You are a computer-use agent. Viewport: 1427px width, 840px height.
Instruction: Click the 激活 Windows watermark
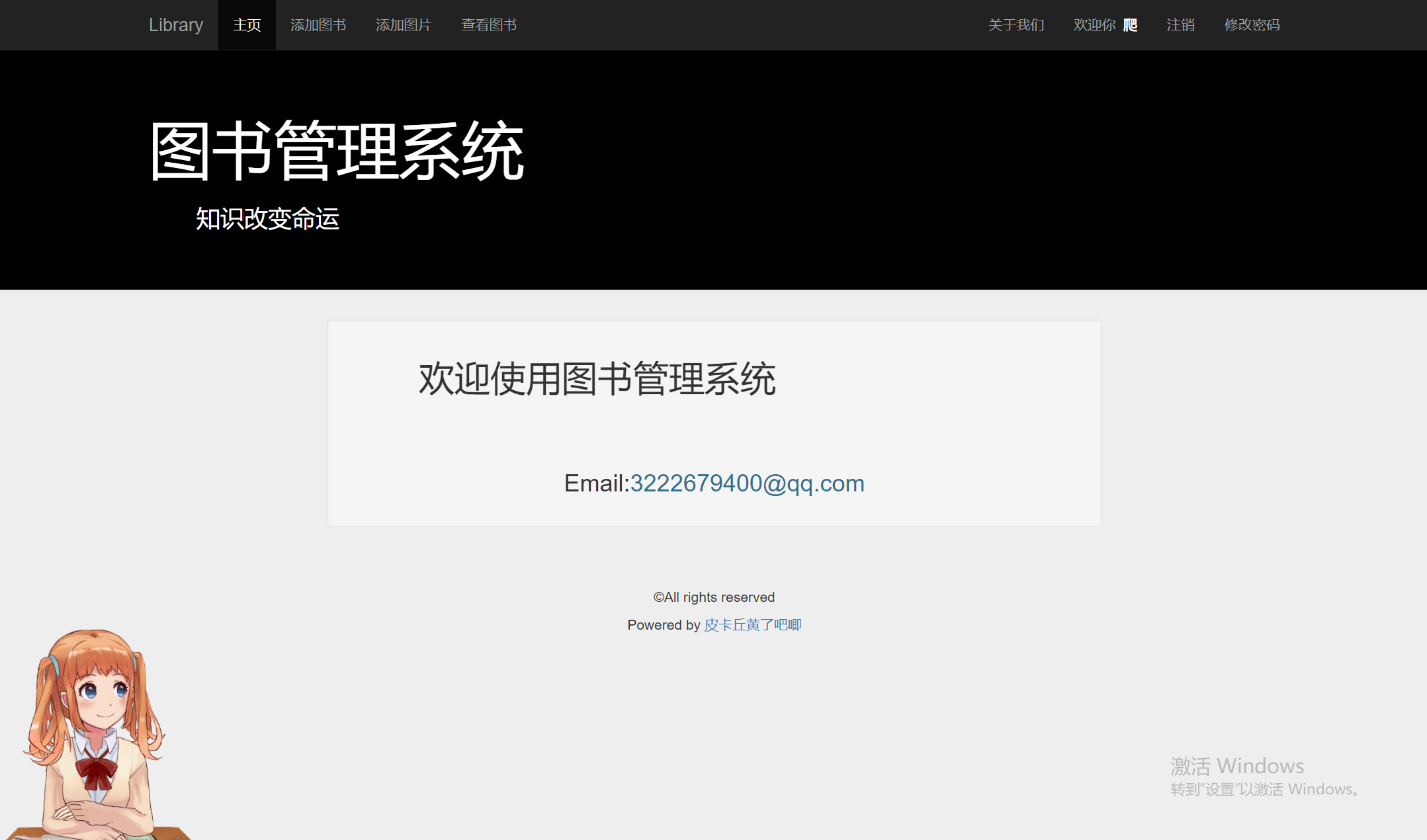1237,766
